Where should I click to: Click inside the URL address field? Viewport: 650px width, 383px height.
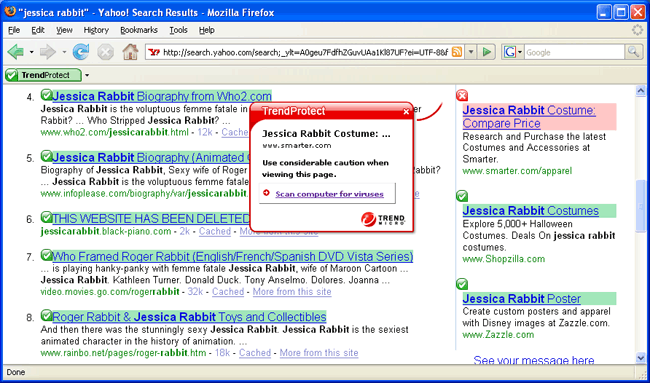306,52
